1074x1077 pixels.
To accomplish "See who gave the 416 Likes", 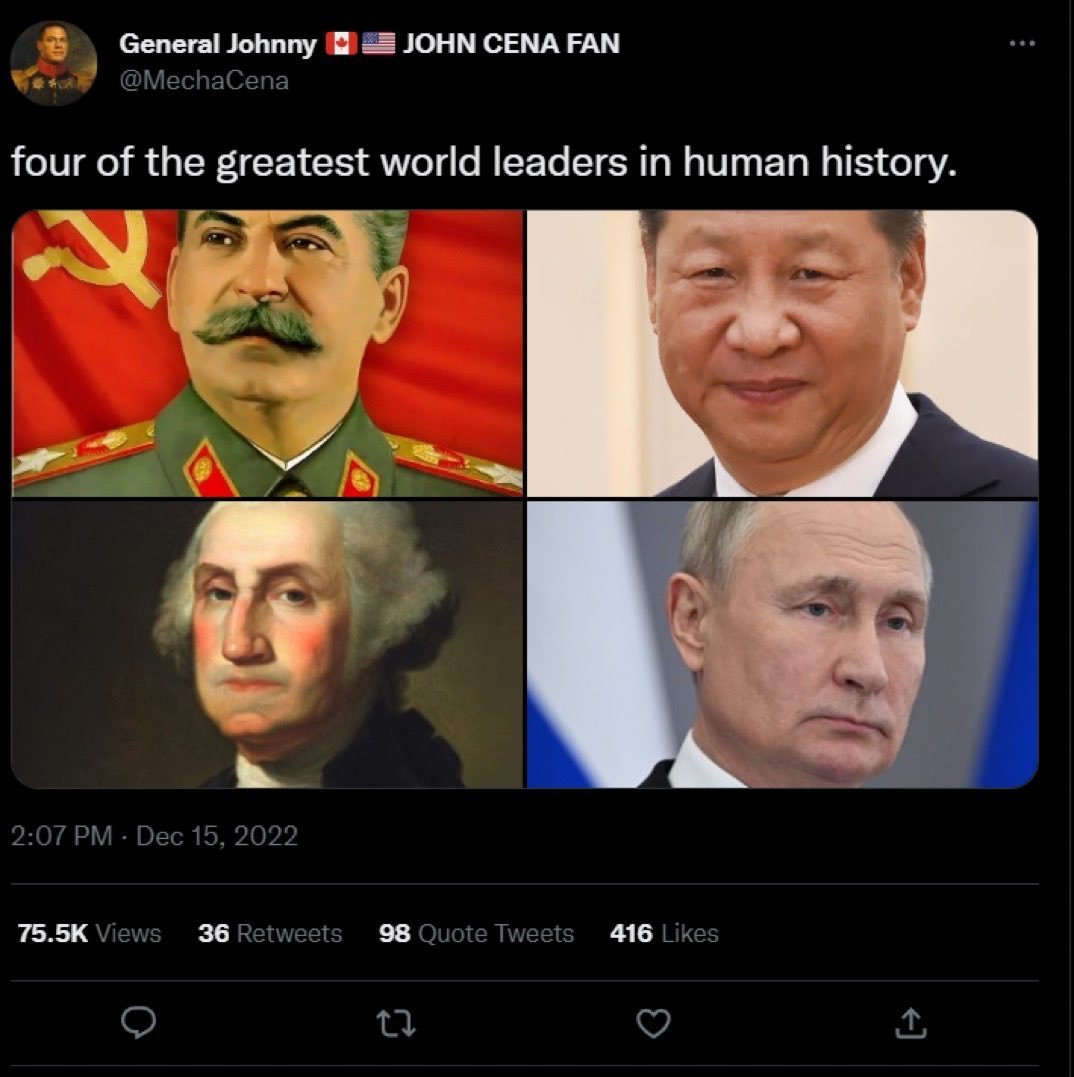I will [x=664, y=933].
